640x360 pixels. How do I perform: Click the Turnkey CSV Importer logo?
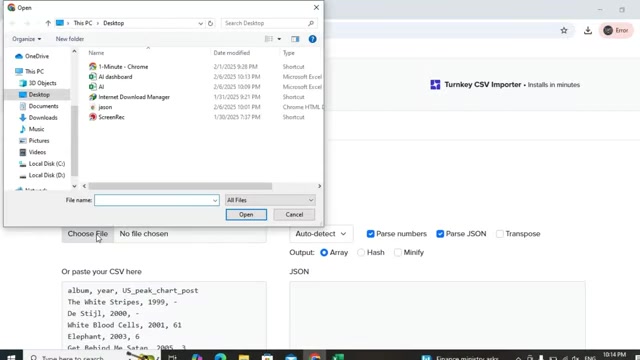point(435,84)
